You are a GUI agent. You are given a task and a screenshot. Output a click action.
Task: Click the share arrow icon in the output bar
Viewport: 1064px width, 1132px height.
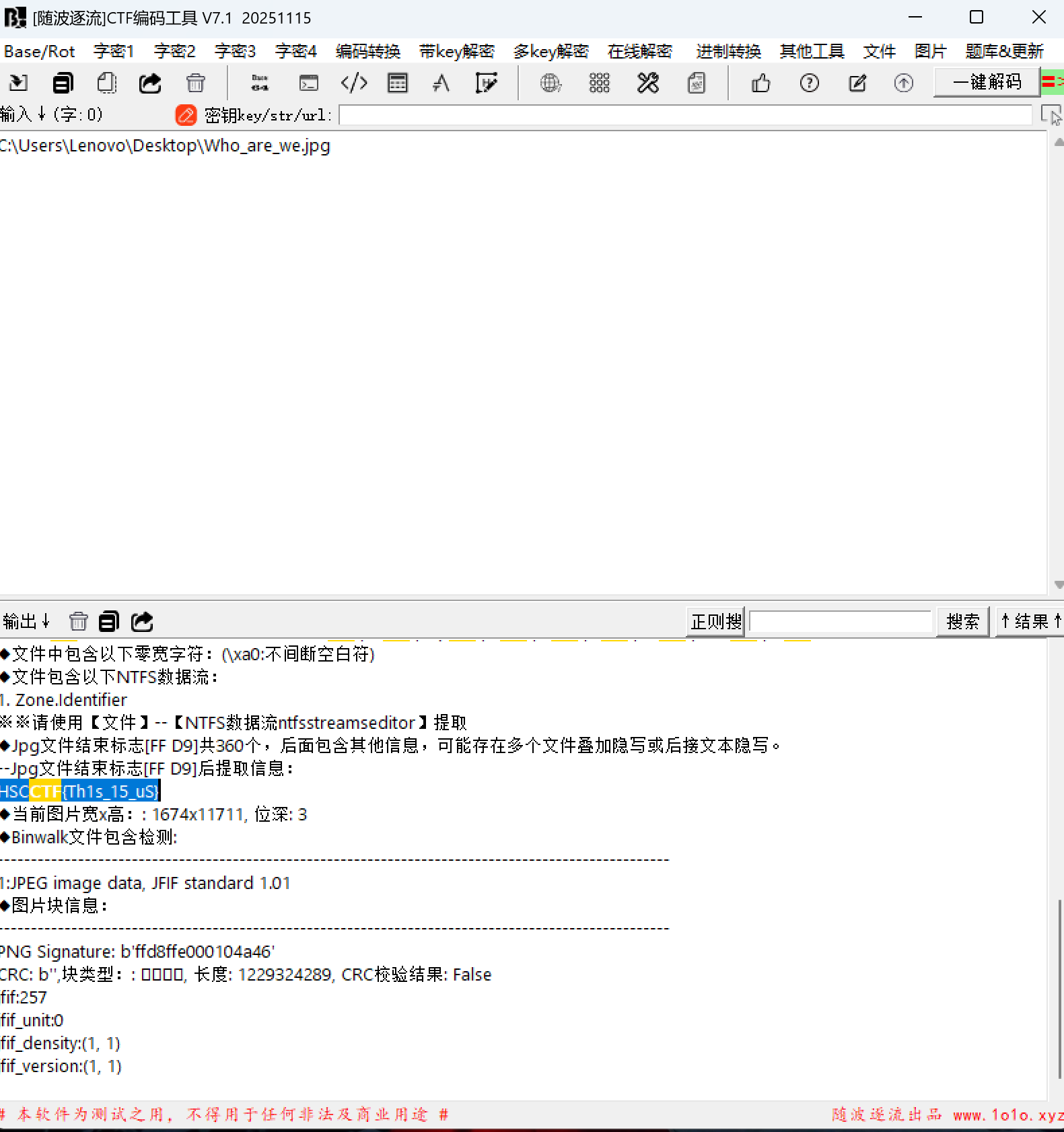(142, 621)
